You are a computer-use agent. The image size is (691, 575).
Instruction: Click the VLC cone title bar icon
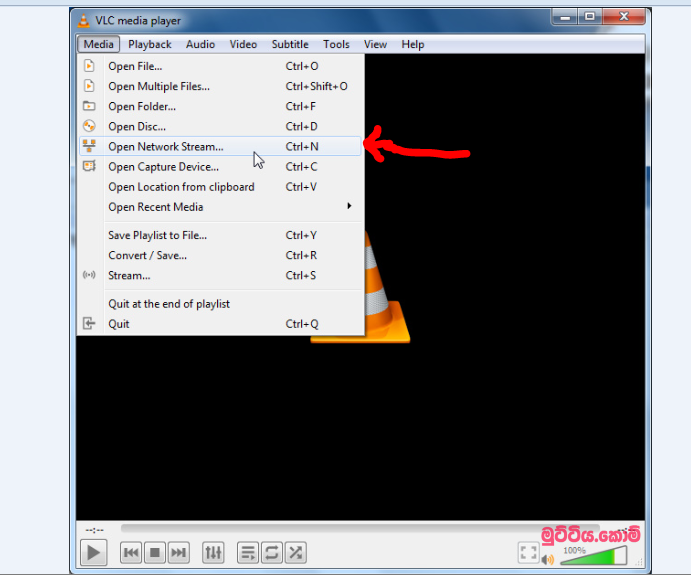[84, 20]
